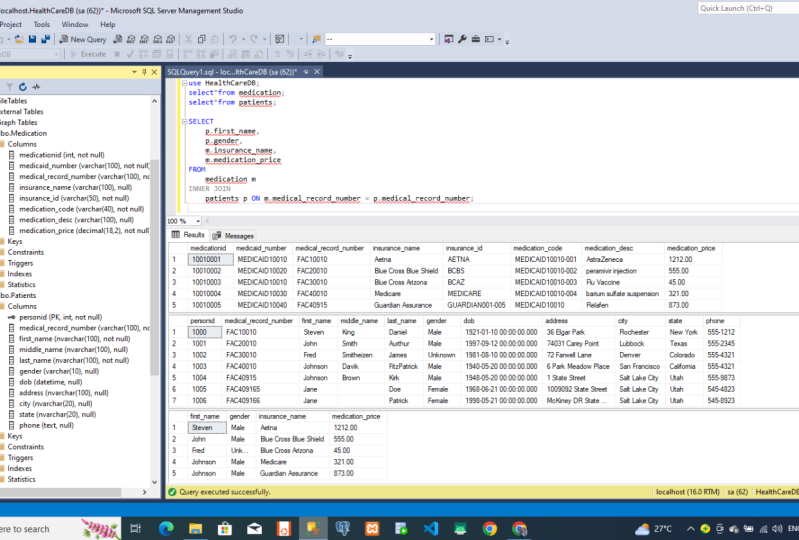This screenshot has width=799, height=540.
Task: Switch to the Results tab
Action: tap(188, 235)
